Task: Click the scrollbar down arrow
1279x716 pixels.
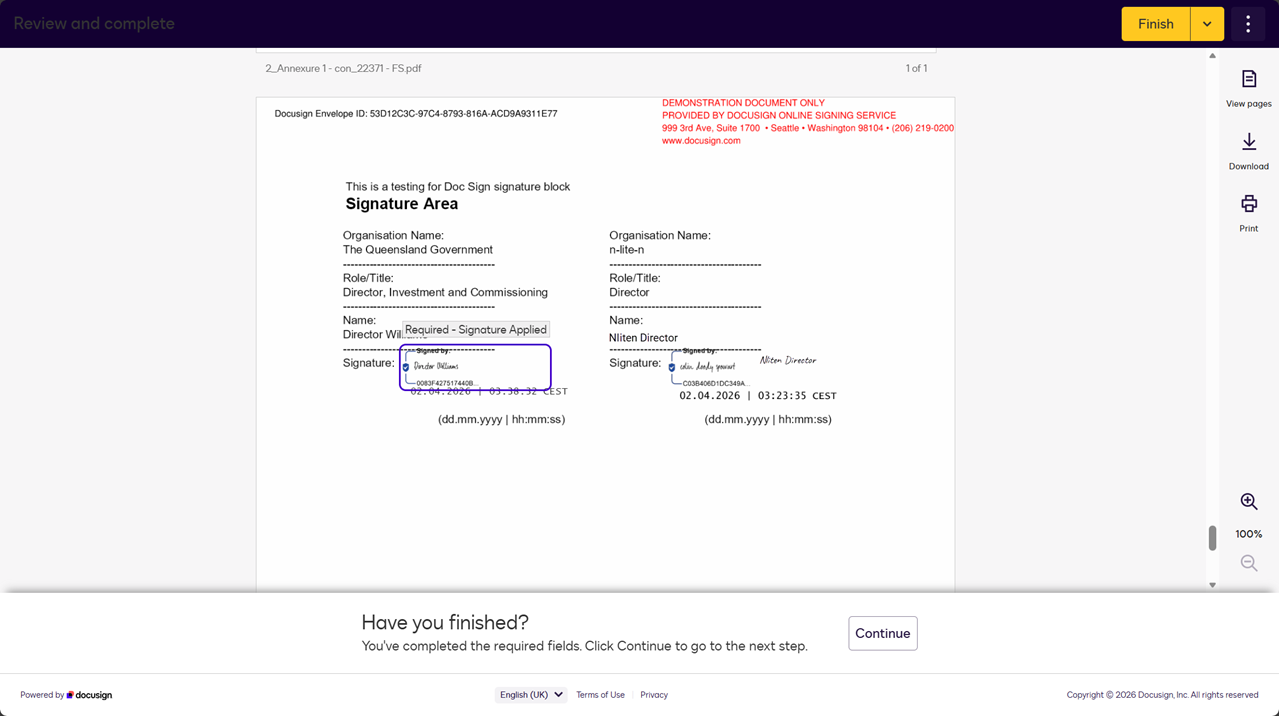Action: point(1212,585)
